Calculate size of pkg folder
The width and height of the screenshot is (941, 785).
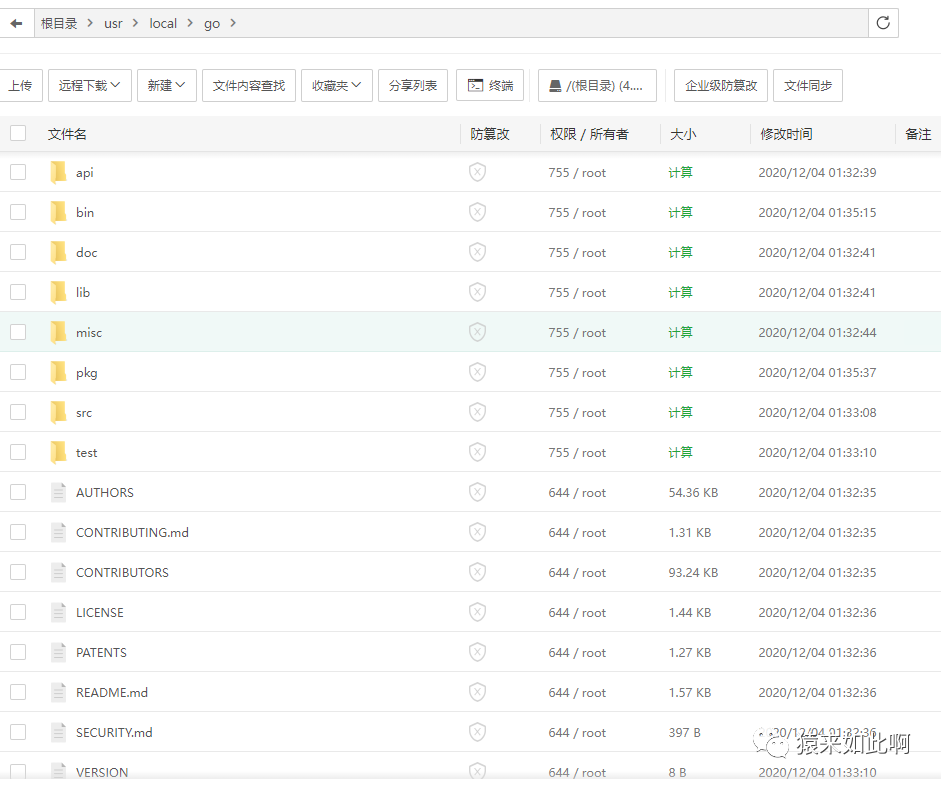pyautogui.click(x=681, y=372)
